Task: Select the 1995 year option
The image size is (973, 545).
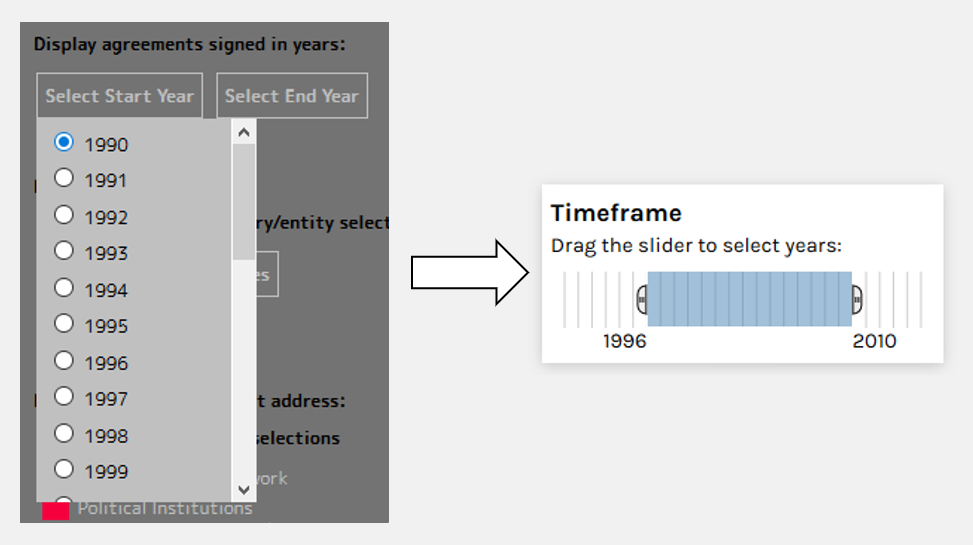Action: point(64,324)
